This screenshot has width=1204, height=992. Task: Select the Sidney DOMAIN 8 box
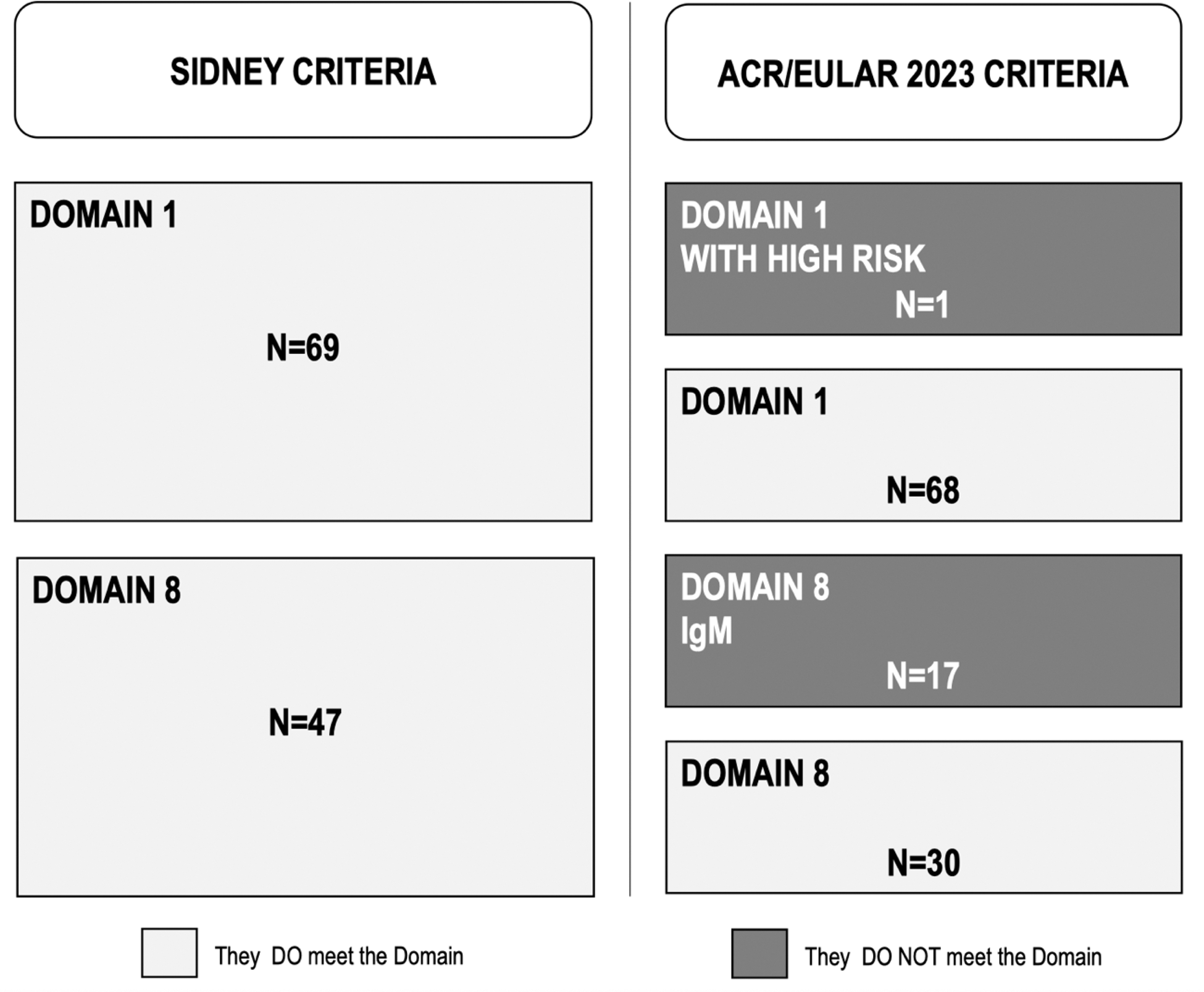pos(306,727)
